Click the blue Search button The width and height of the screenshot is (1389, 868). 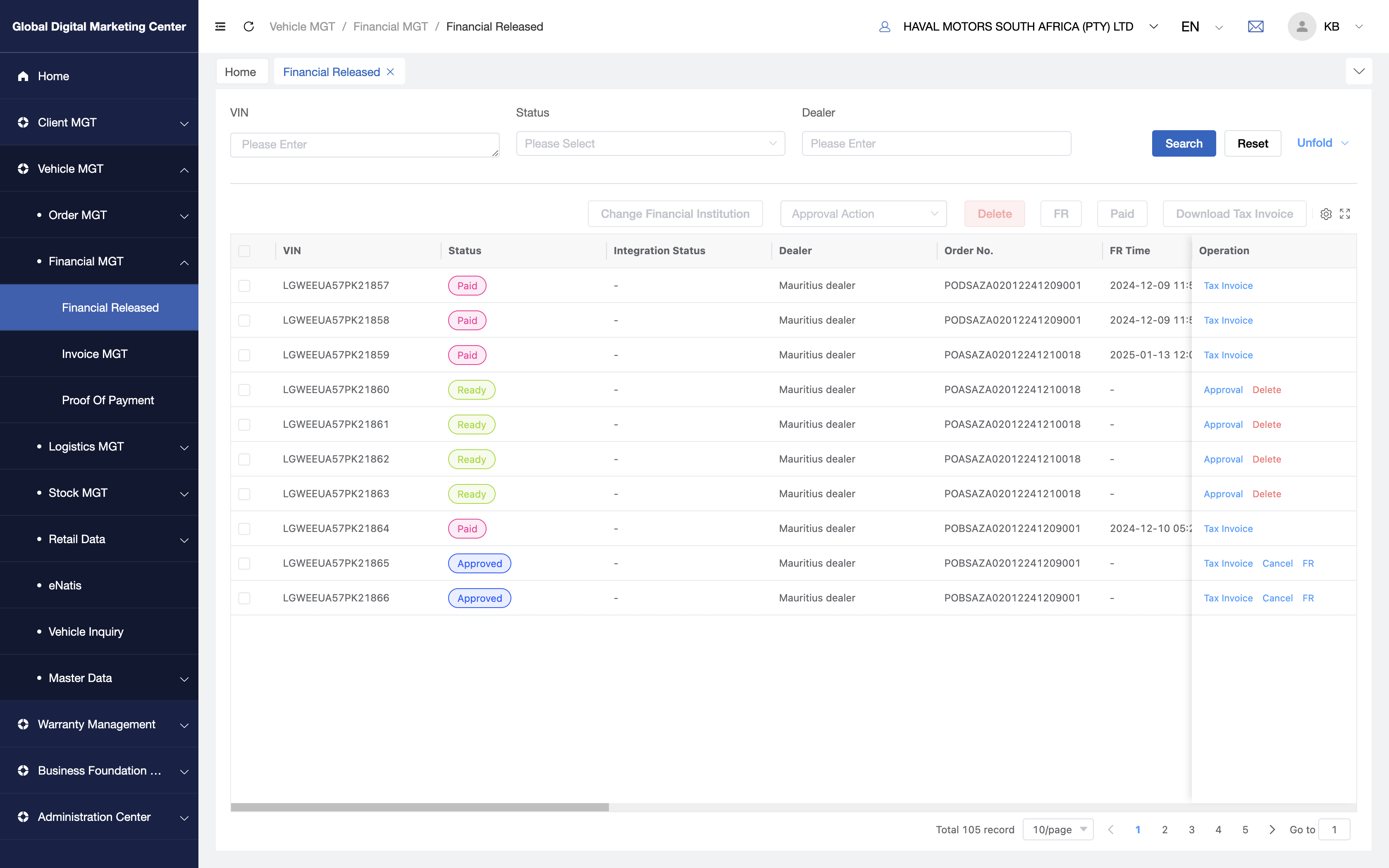(x=1184, y=143)
